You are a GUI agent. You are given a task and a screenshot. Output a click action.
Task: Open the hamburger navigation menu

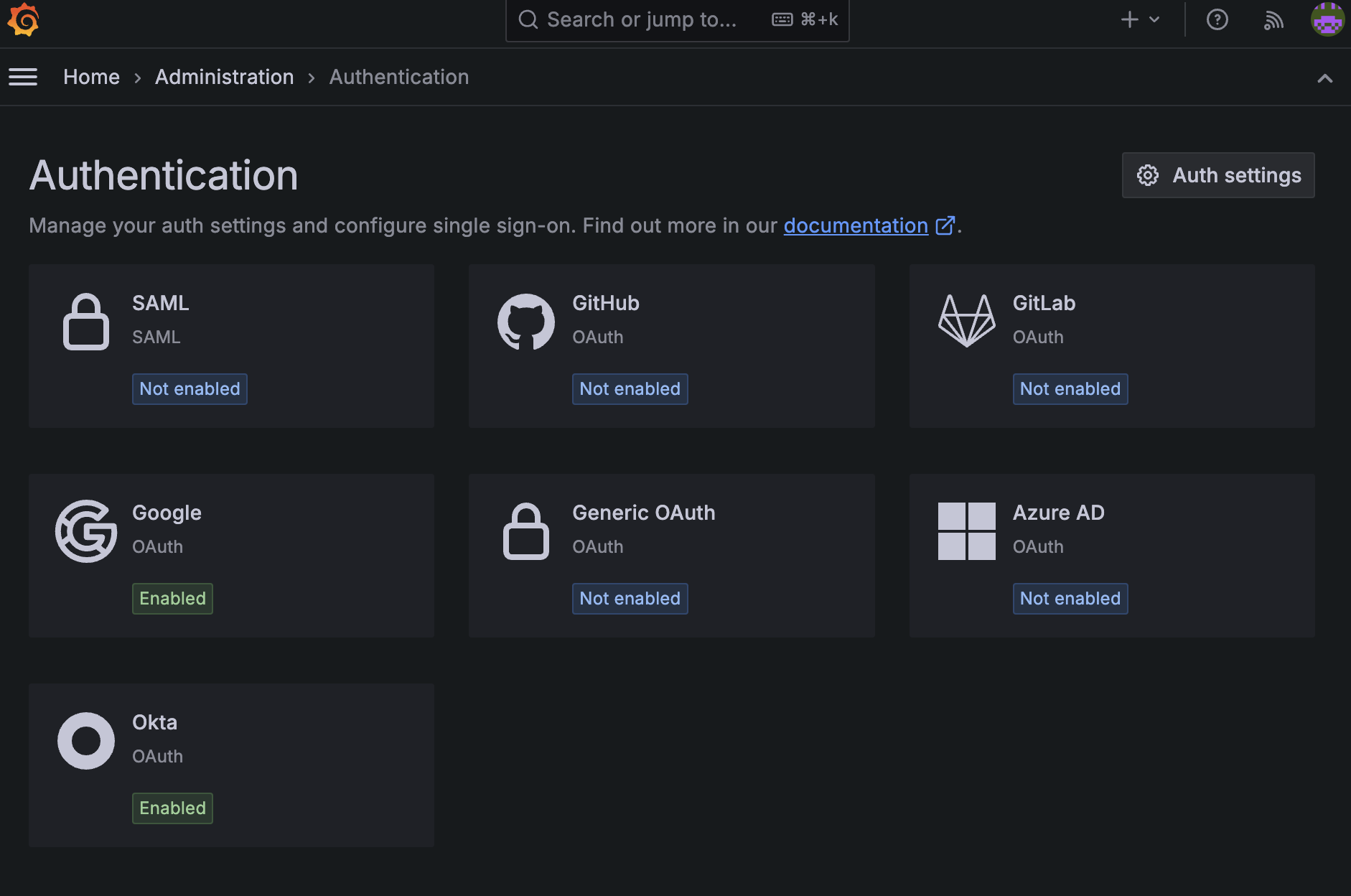[23, 77]
